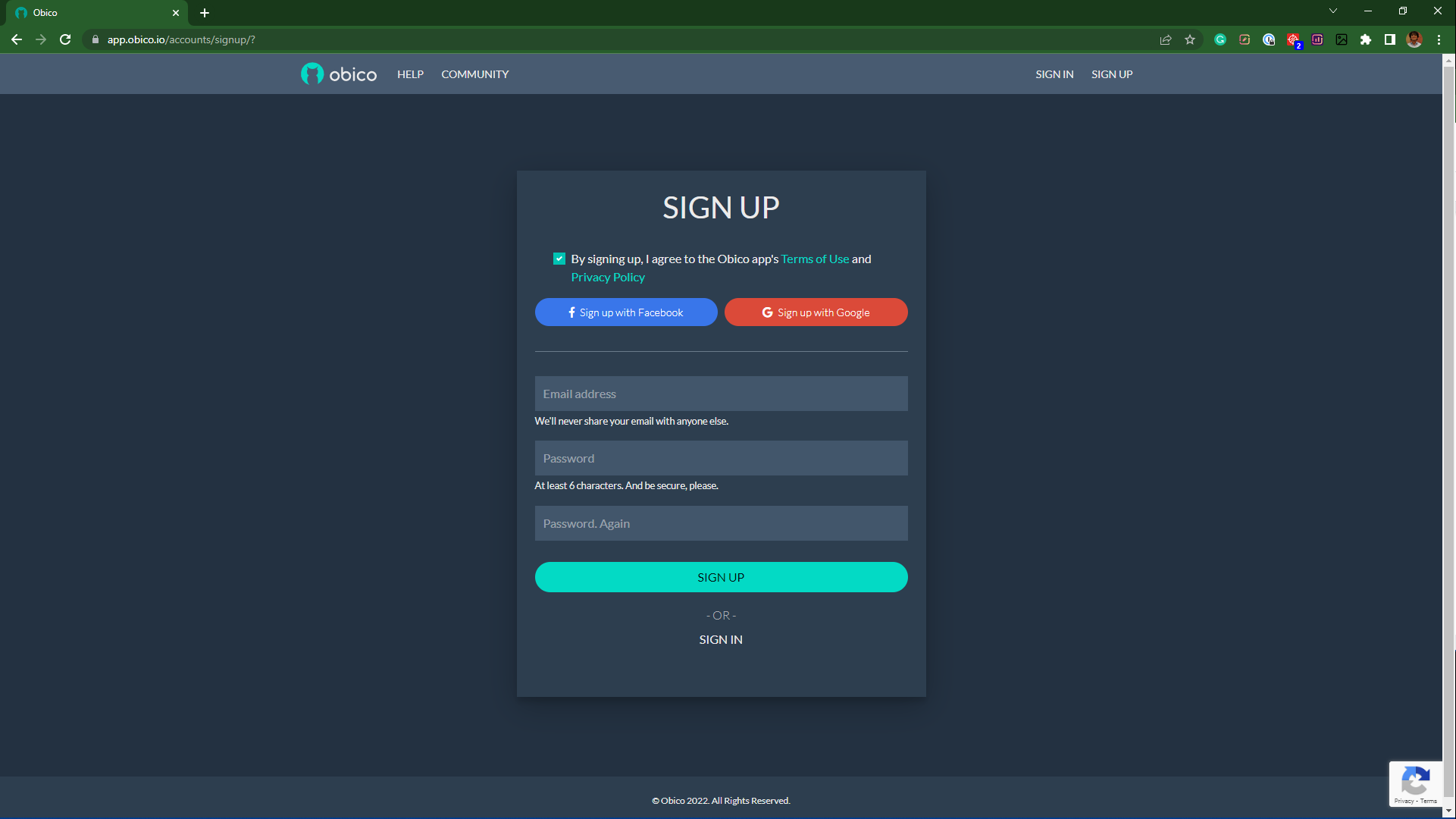Focus the Password Again field
The image size is (1456, 819).
(x=722, y=523)
